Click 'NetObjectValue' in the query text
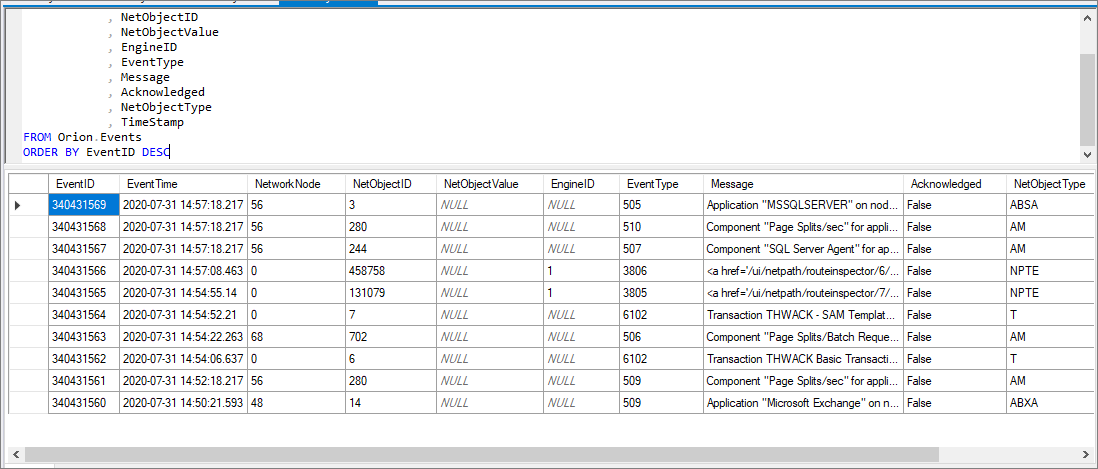This screenshot has height=469, width=1098. [x=169, y=32]
